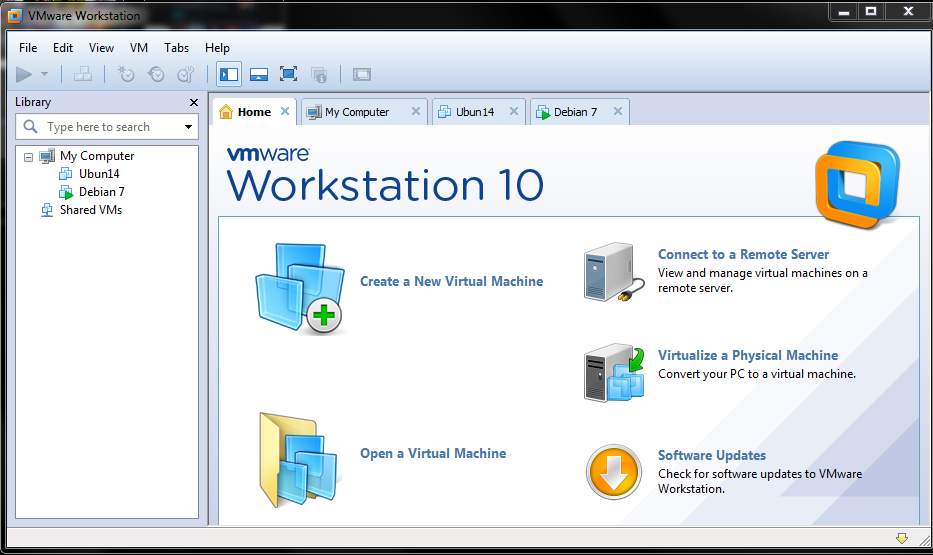Image resolution: width=933 pixels, height=555 pixels.
Task: Collapse the My Computer tree node
Action: click(28, 157)
